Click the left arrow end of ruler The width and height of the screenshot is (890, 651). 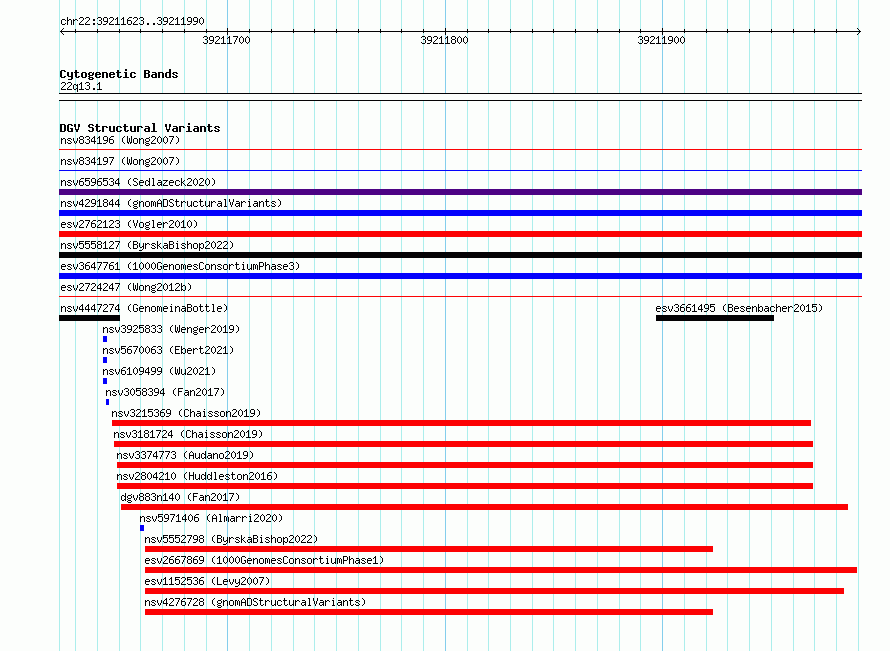pos(62,32)
